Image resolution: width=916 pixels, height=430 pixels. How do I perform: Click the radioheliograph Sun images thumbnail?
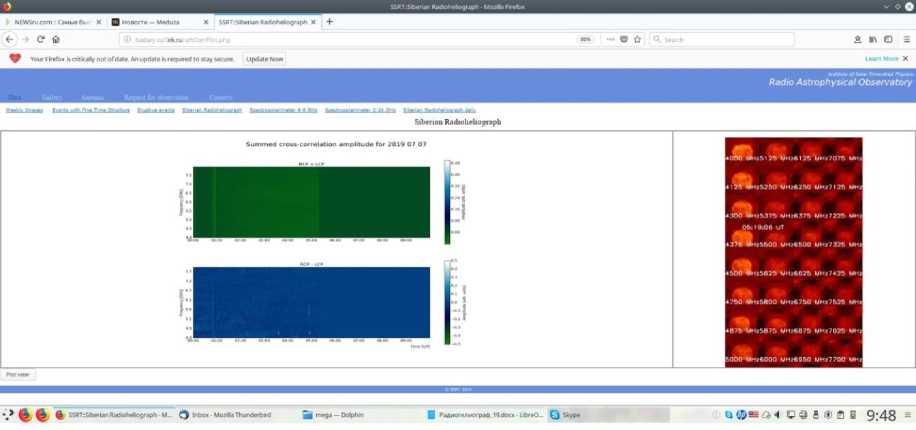(x=793, y=252)
